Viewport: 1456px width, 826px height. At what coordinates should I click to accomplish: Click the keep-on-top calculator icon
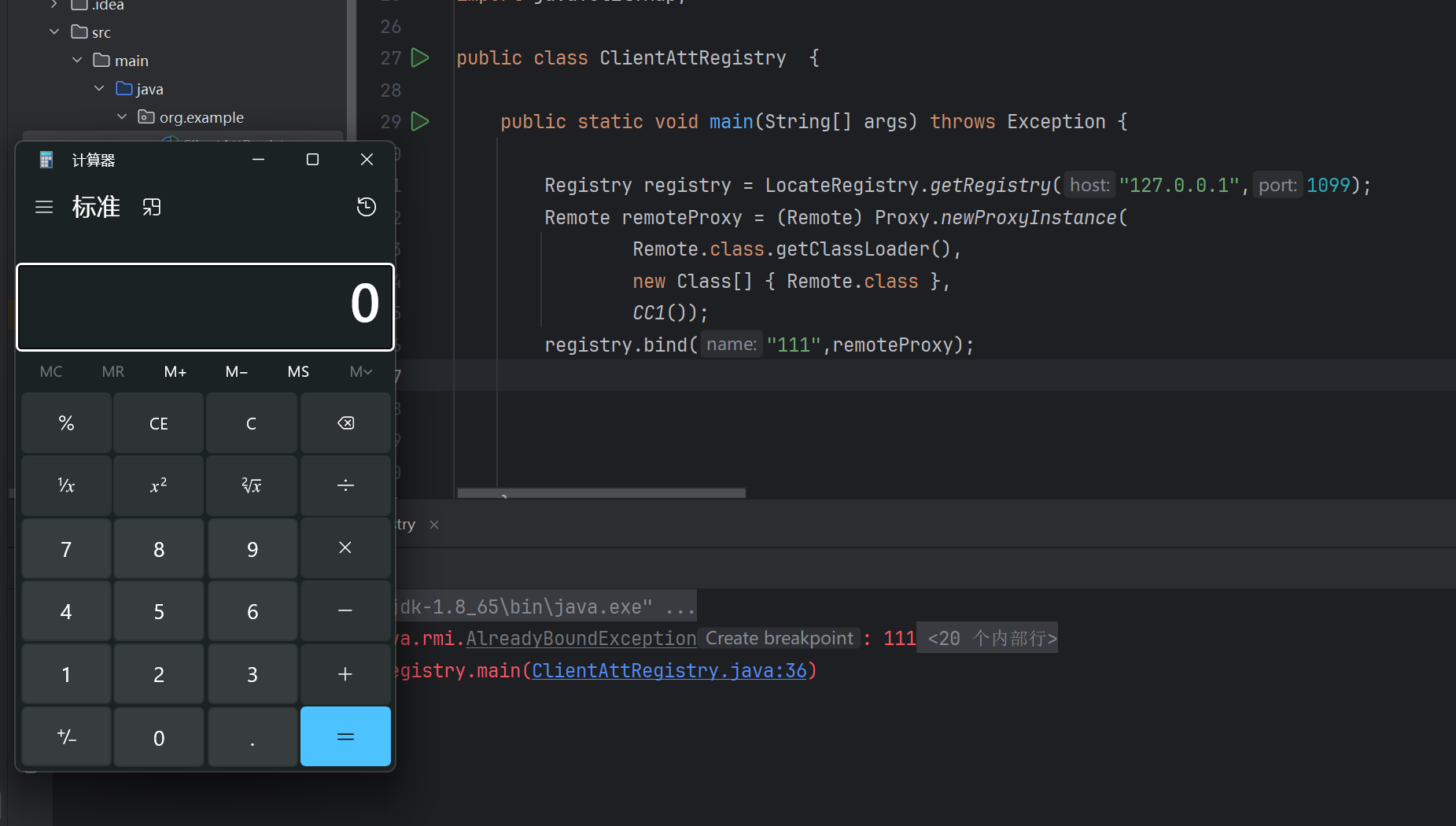click(152, 207)
